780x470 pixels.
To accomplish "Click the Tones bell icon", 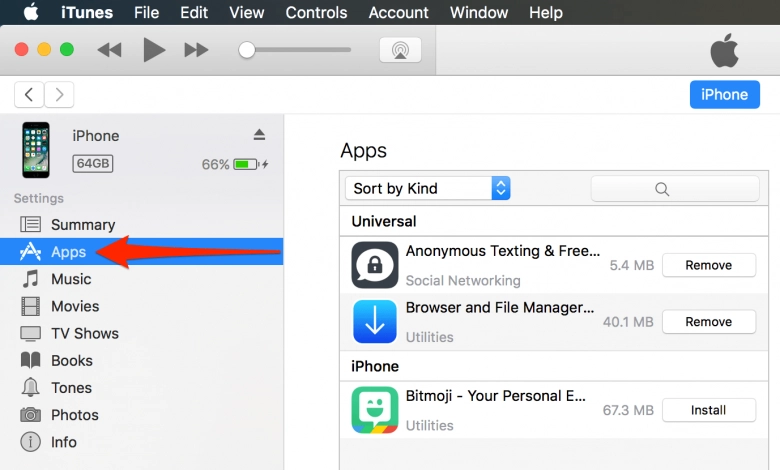I will 30,387.
